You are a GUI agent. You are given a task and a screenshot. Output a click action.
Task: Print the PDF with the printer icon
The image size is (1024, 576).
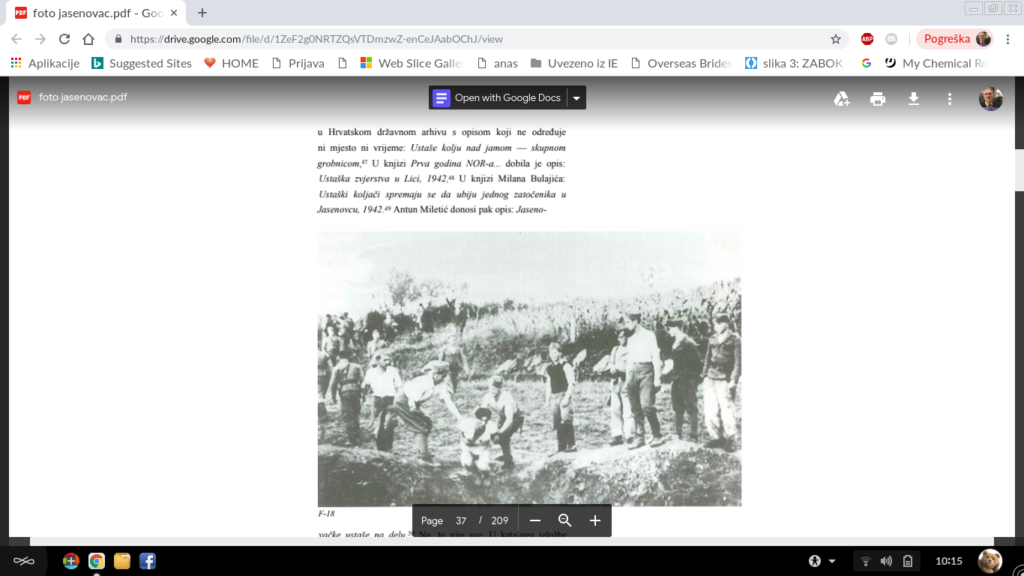[878, 98]
